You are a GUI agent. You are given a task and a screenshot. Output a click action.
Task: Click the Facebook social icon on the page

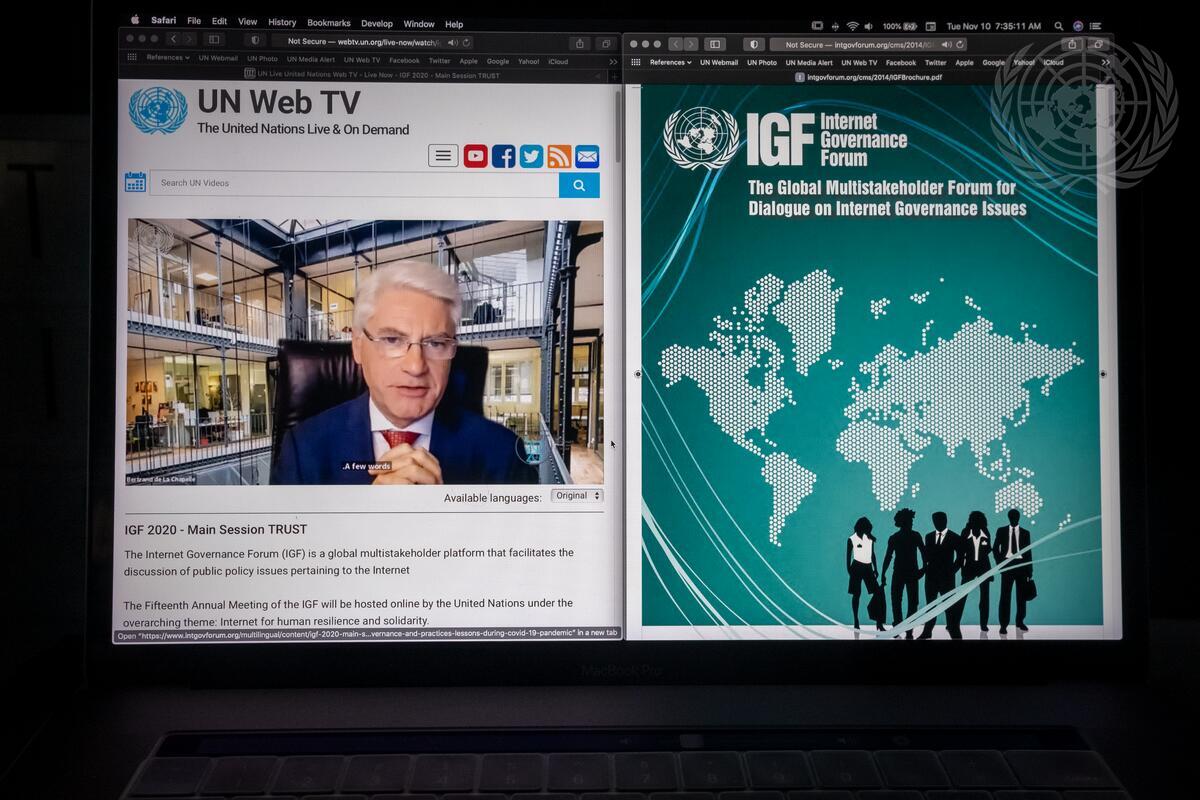point(503,156)
